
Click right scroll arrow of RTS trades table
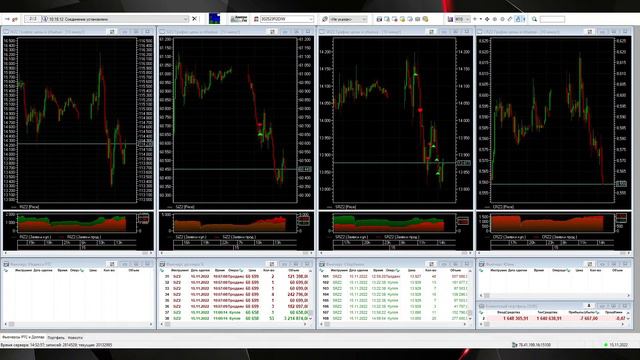point(151,324)
